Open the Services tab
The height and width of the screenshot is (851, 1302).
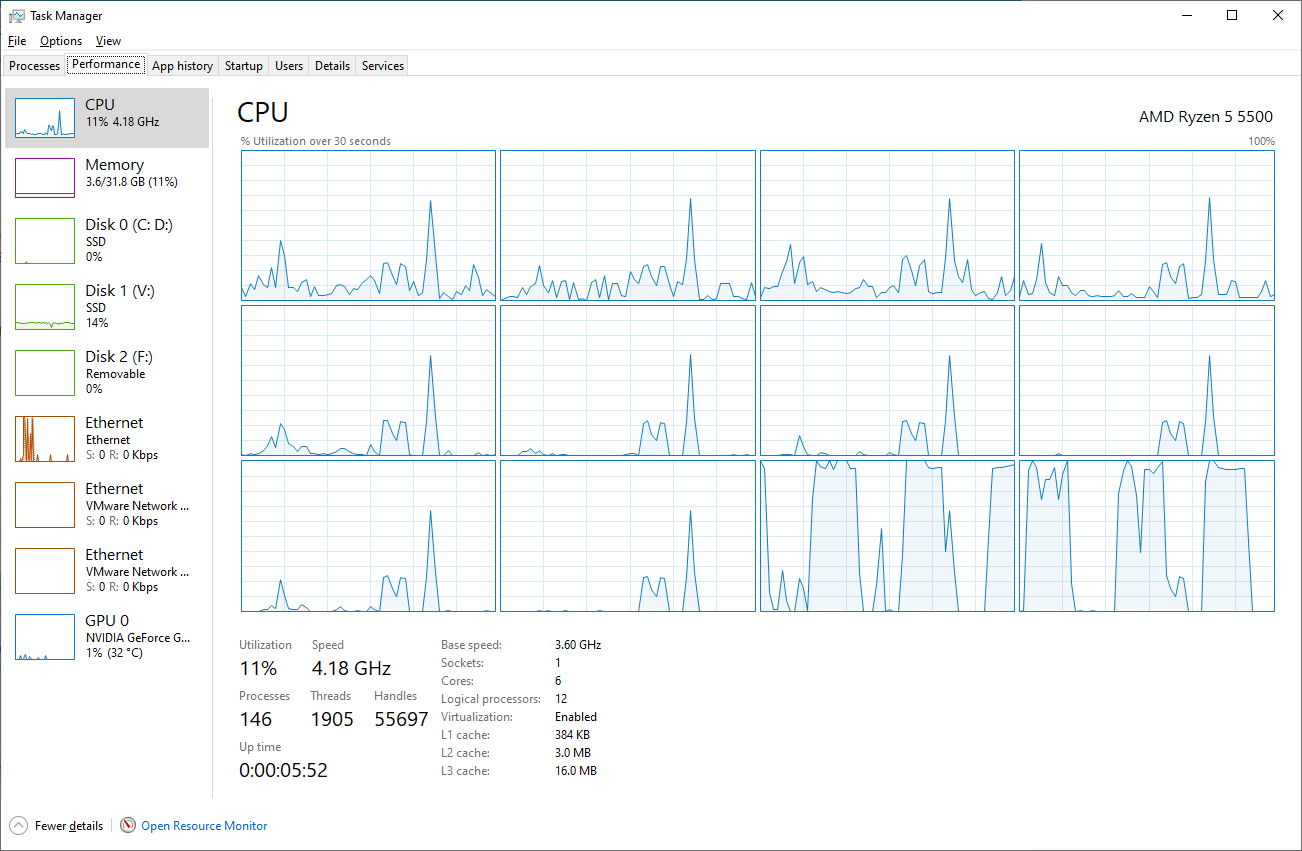pyautogui.click(x=383, y=66)
